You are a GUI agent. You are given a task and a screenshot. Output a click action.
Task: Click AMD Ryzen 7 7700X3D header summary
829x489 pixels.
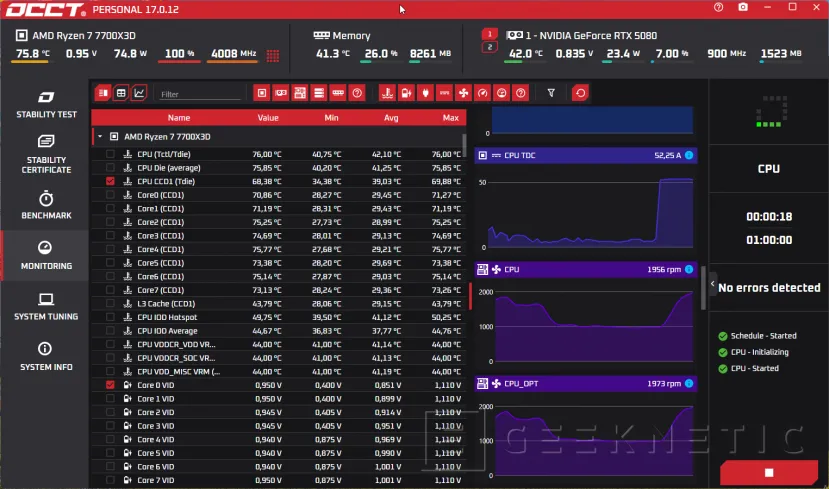147,46
